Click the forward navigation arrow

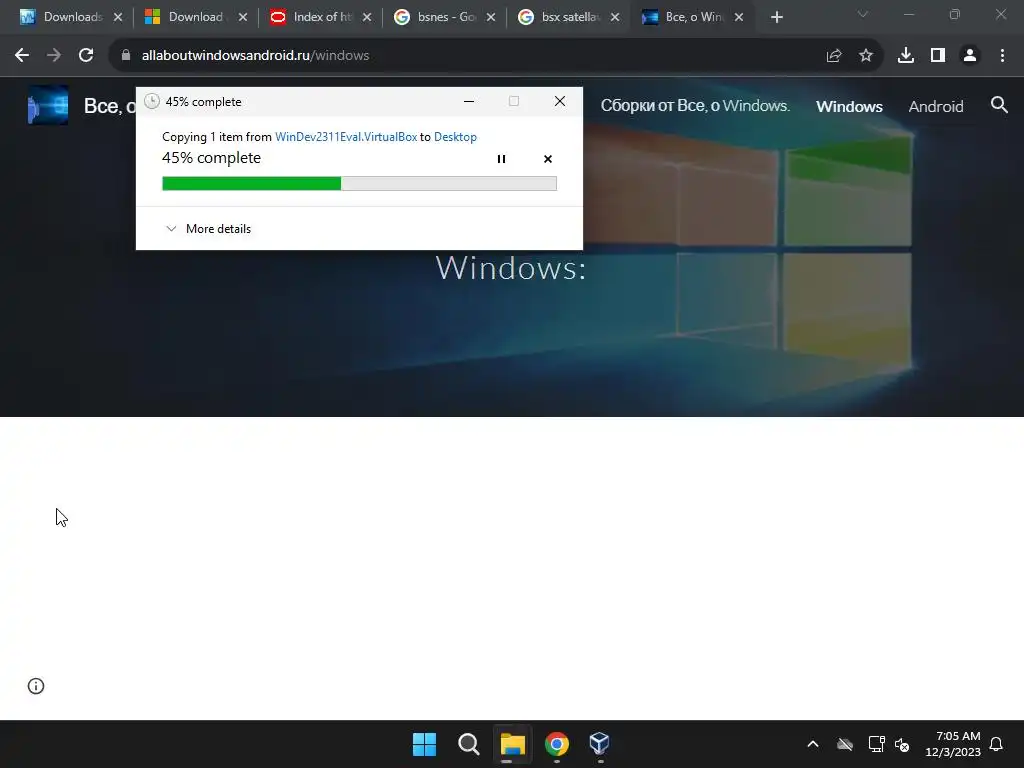click(x=54, y=56)
